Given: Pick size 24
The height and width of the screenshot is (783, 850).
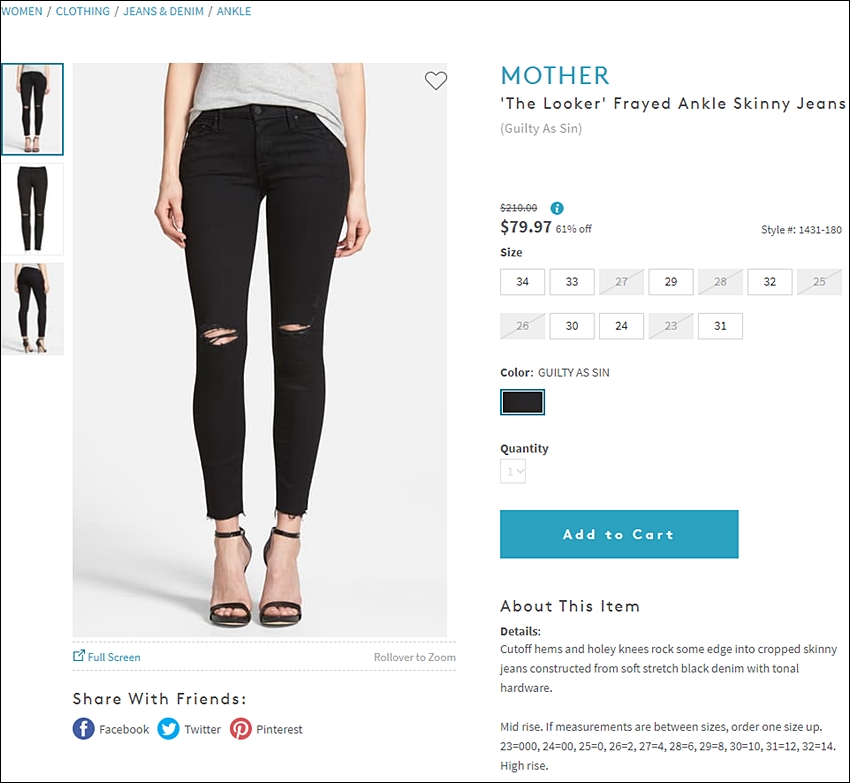Looking at the screenshot, I should click(621, 326).
